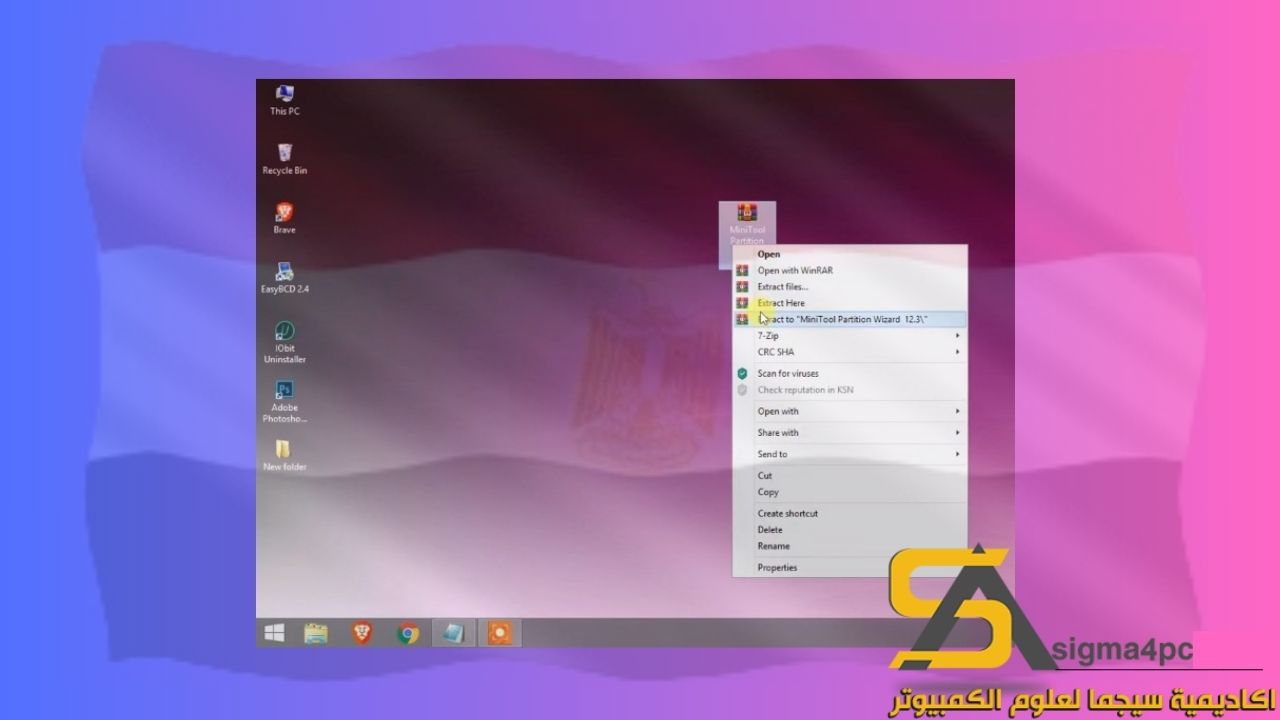Choose Delete in the context menu
Viewport: 1280px width, 720px height.
point(850,529)
